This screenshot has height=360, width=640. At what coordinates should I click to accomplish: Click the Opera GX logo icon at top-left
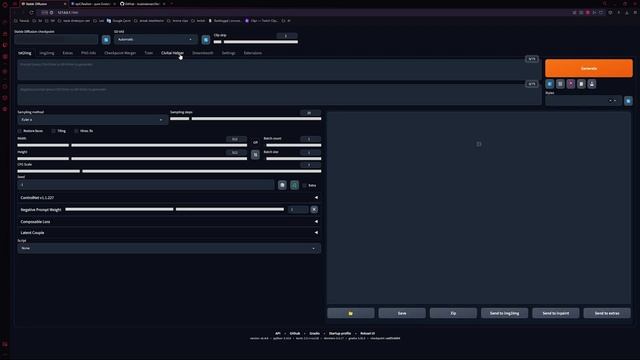5,4
